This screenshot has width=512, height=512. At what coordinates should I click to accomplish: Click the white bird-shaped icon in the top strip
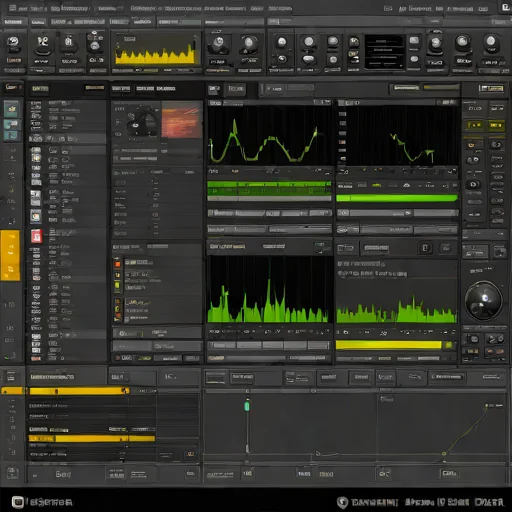[x=42, y=41]
